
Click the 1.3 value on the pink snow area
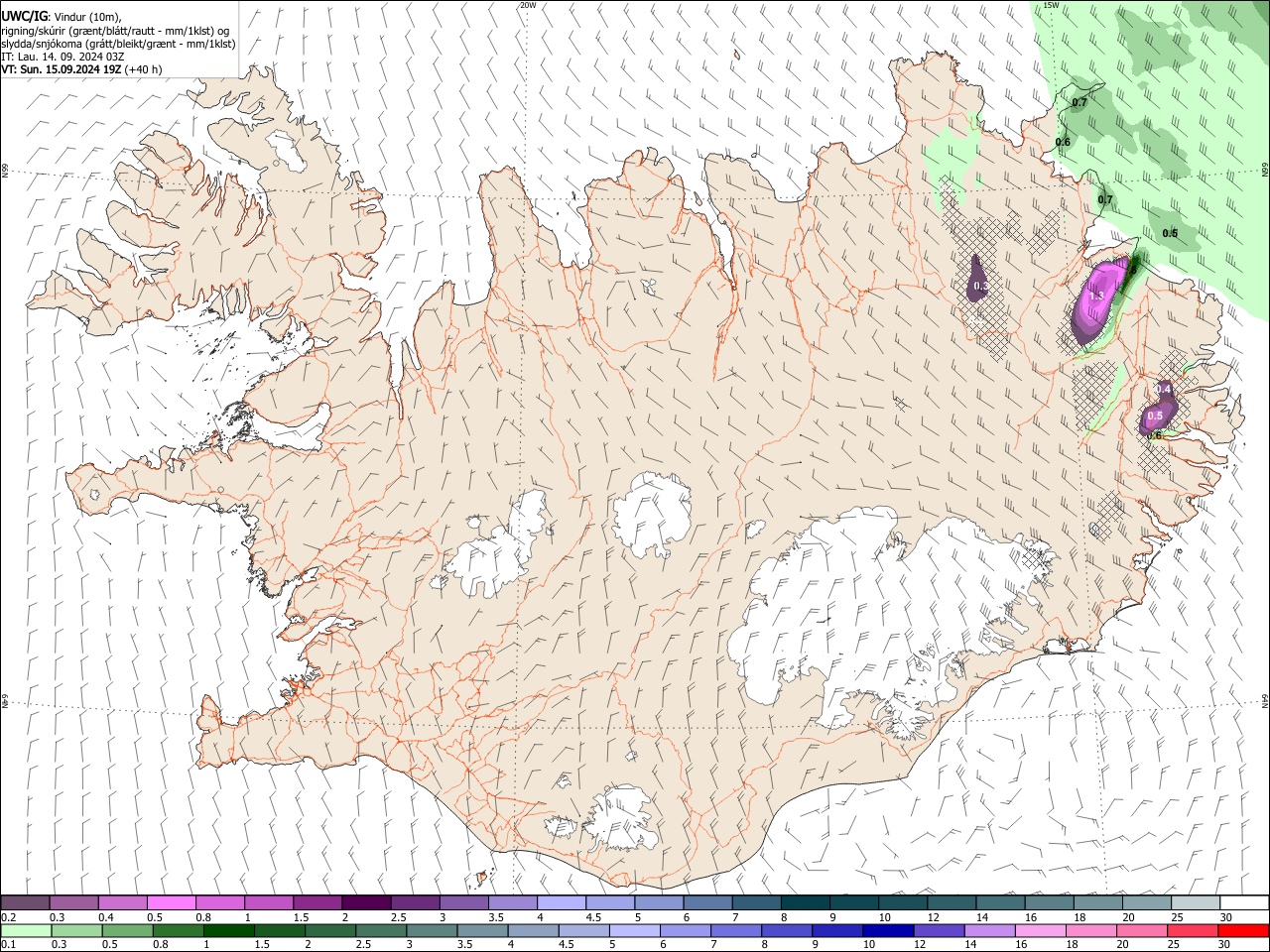(x=1096, y=296)
